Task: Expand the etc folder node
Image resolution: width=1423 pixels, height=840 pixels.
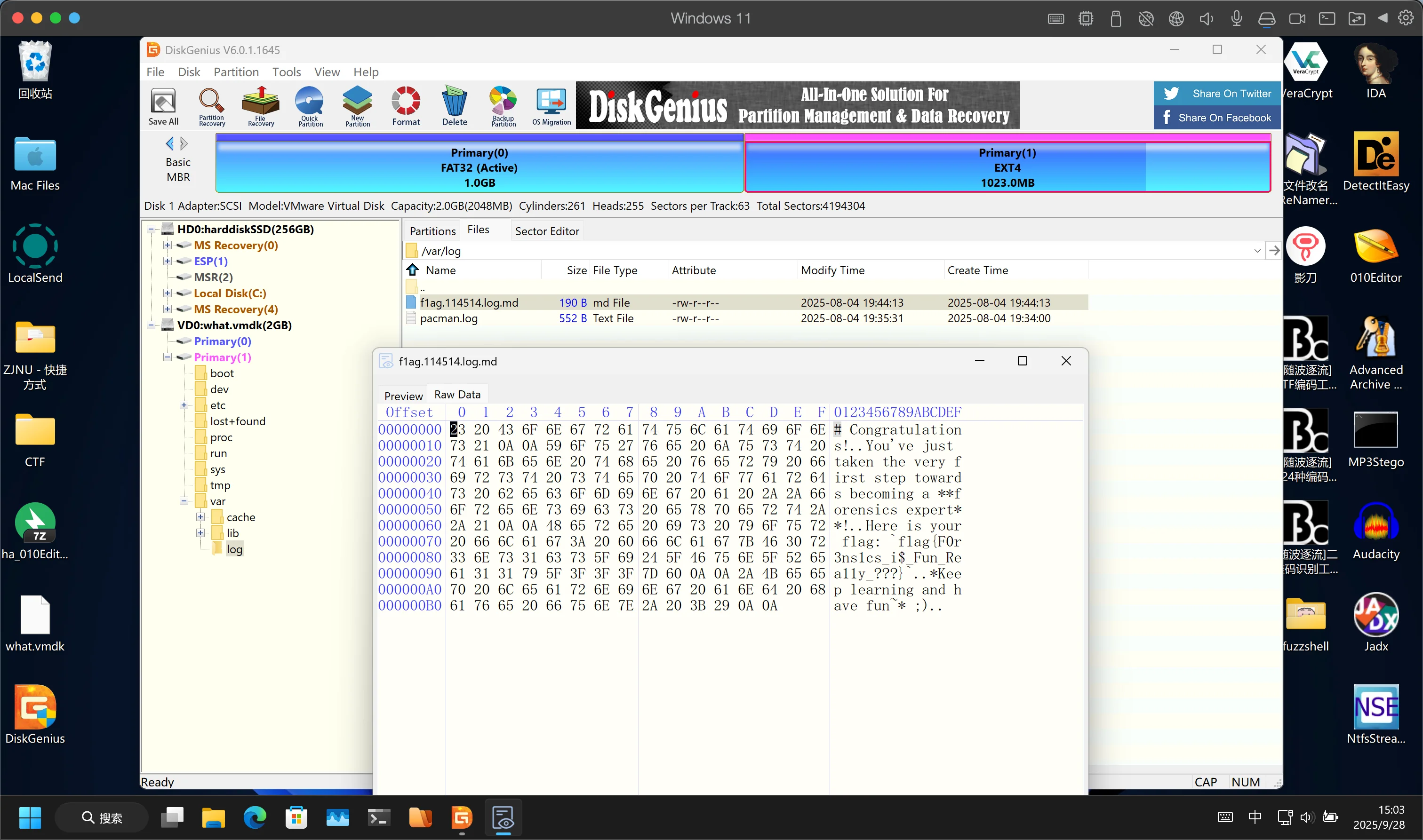Action: coord(184,405)
